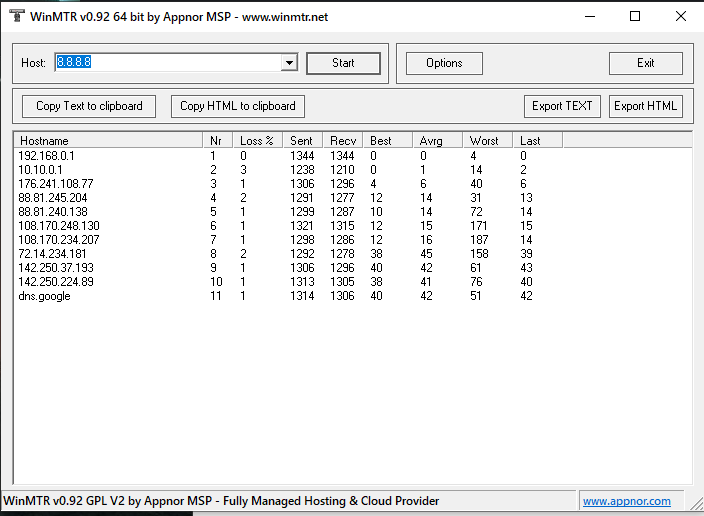Click the Sent value 1321
The width and height of the screenshot is (704, 516).
[302, 225]
